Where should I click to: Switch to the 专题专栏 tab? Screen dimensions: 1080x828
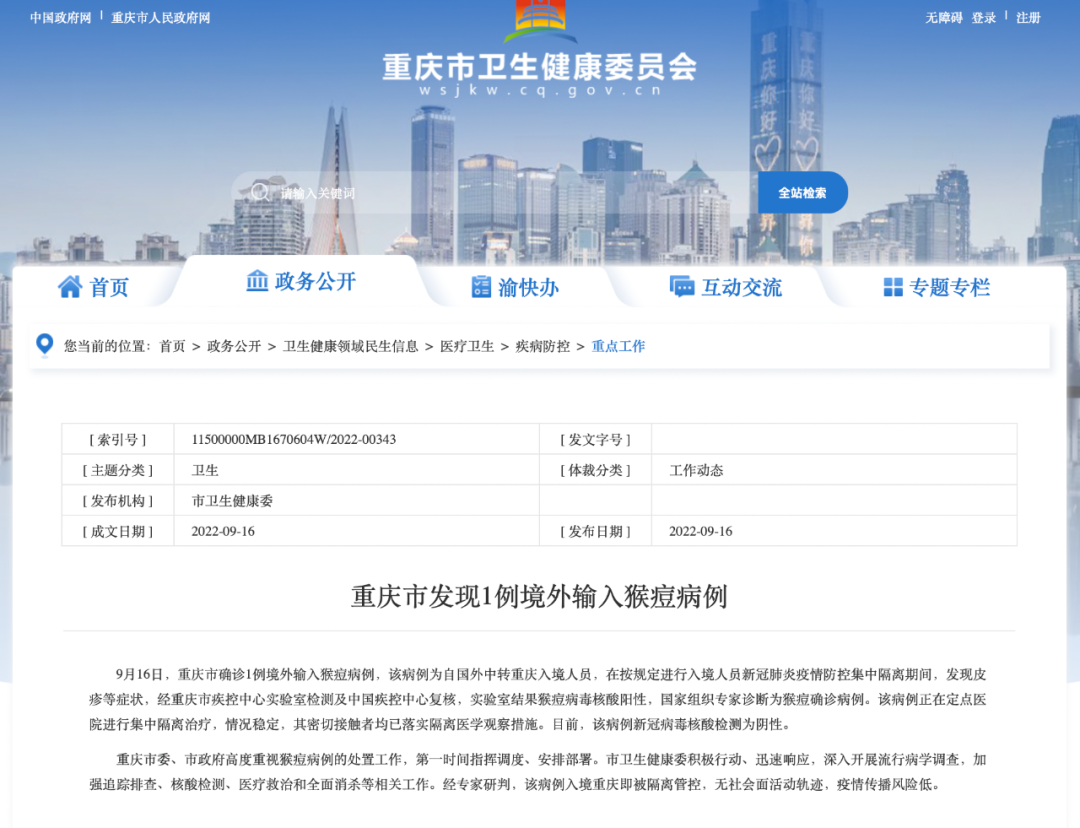(x=937, y=287)
